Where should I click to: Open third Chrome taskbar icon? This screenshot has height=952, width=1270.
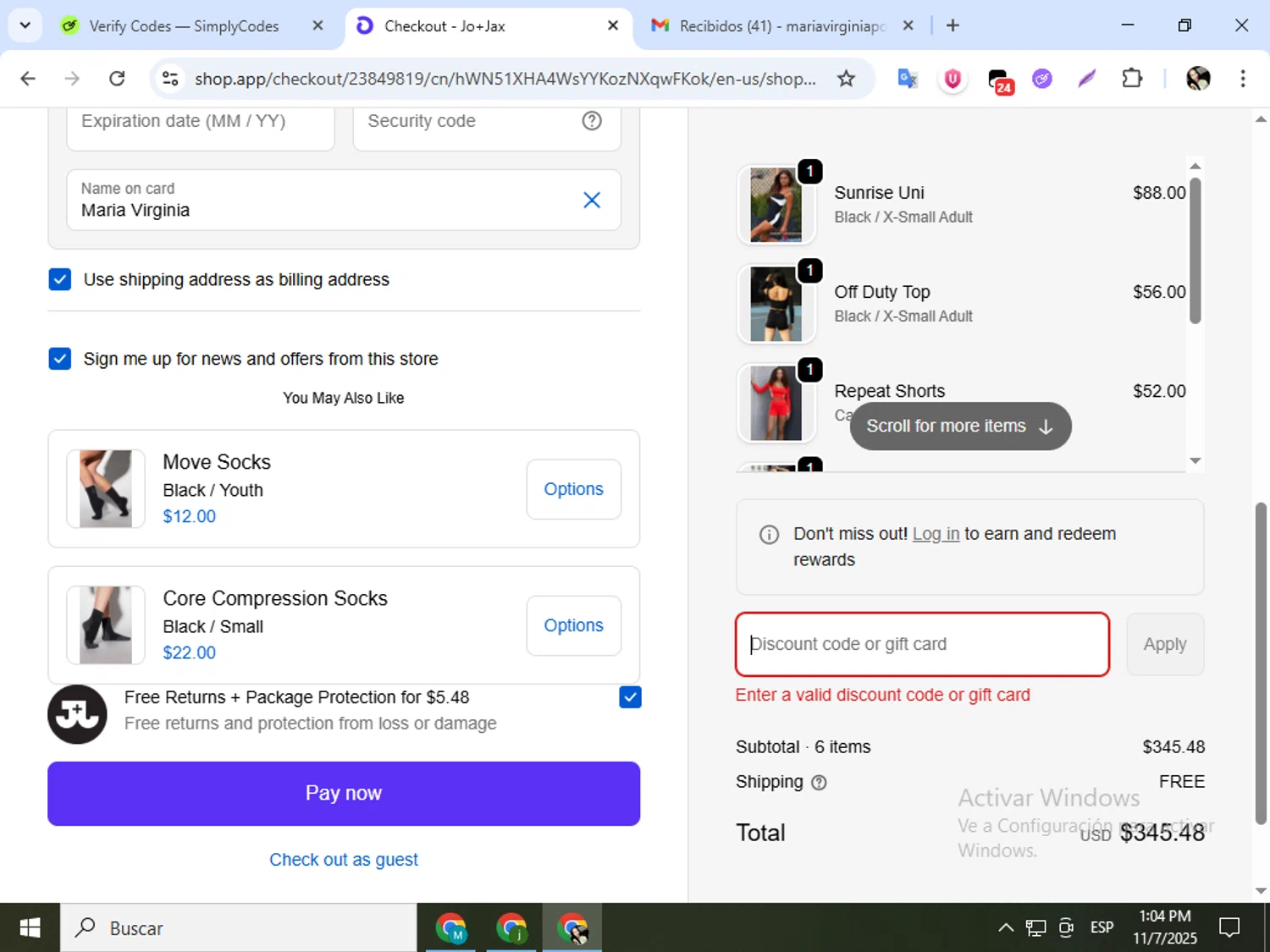point(572,927)
